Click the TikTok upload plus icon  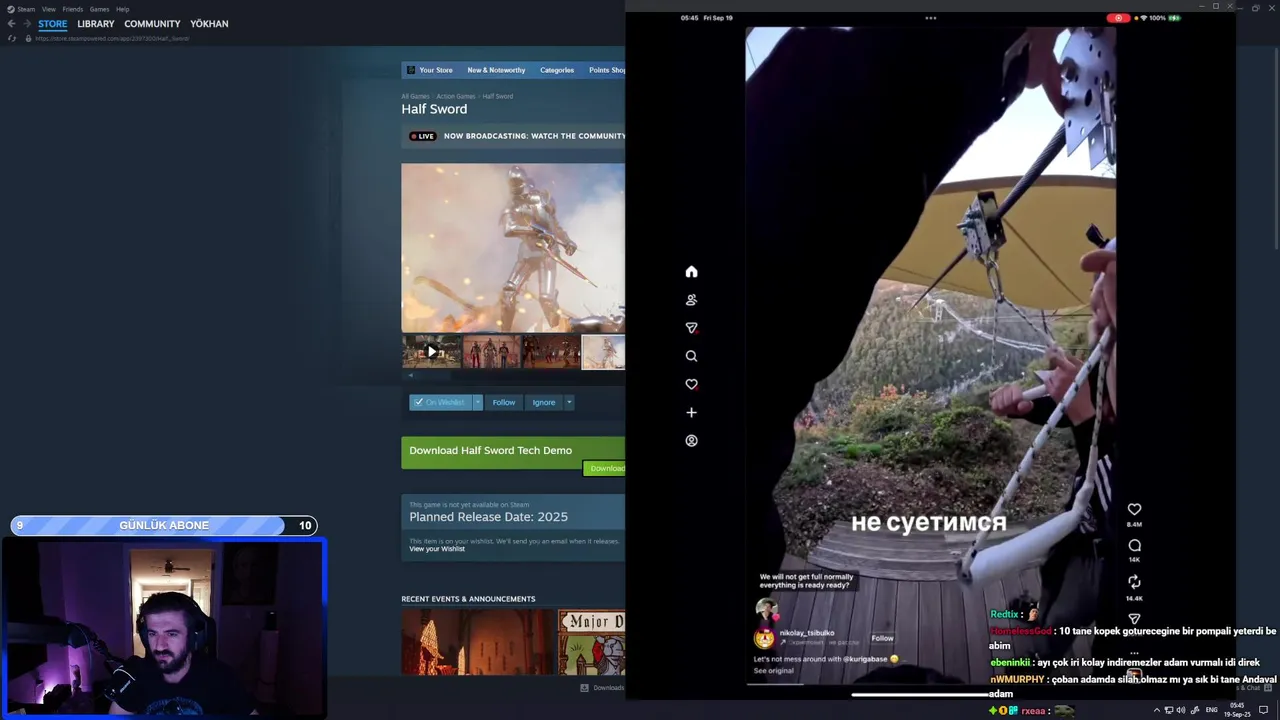pos(691,412)
